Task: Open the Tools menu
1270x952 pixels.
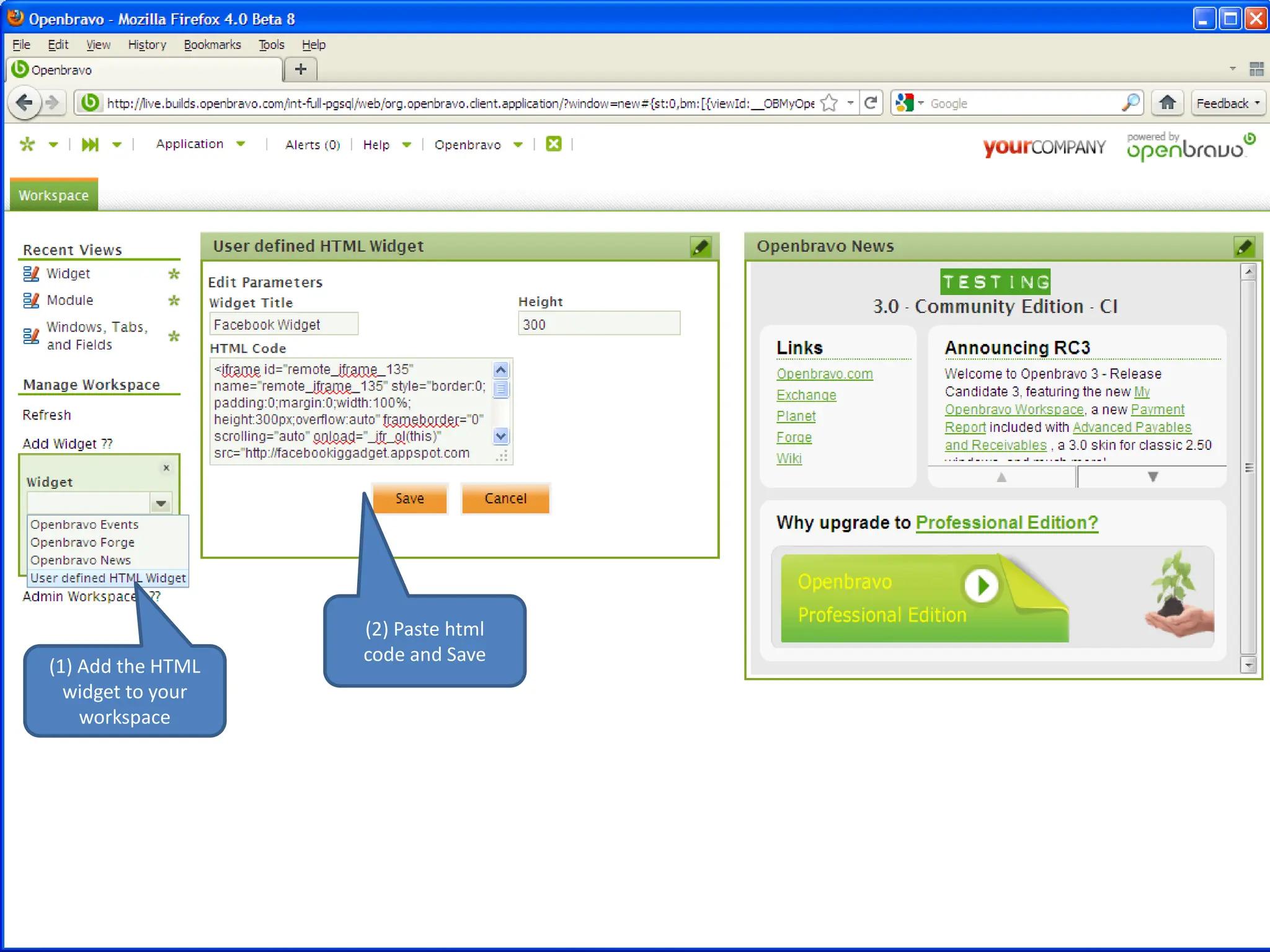Action: click(x=271, y=45)
